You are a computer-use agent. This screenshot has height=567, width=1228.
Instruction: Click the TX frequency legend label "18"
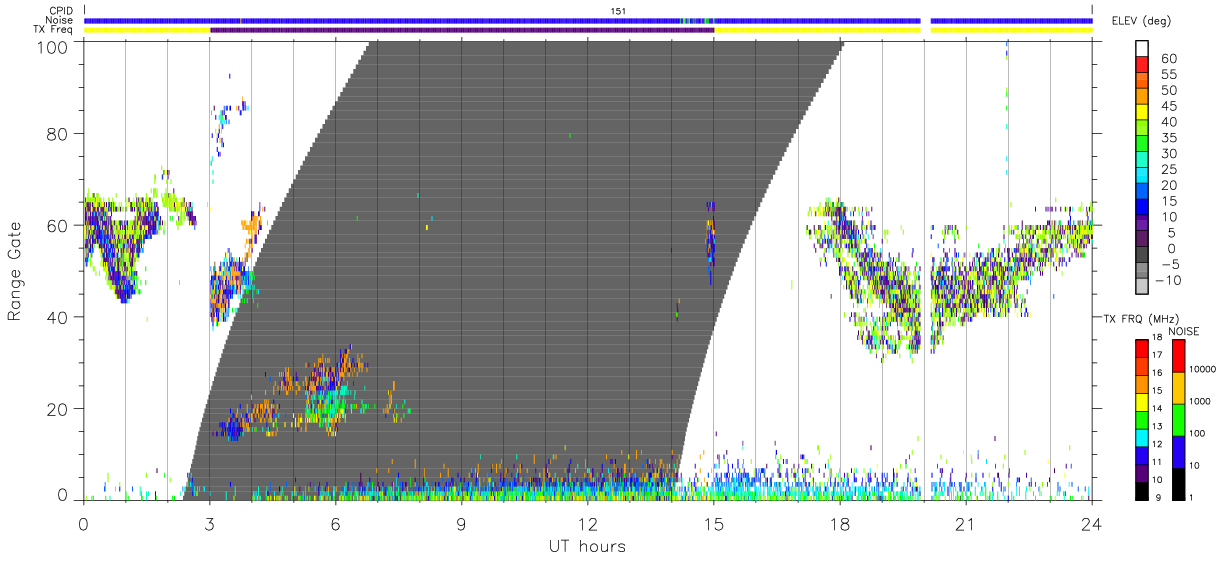click(x=1158, y=338)
